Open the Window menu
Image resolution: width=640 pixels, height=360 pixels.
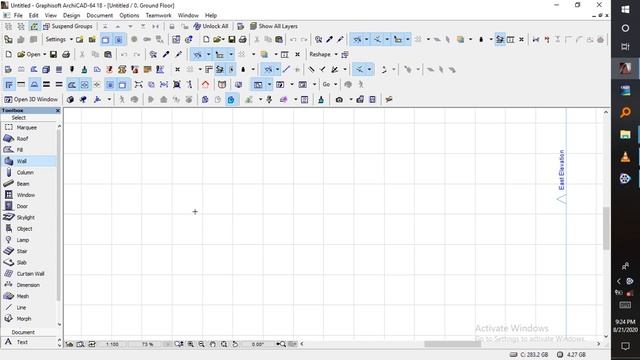(x=188, y=15)
